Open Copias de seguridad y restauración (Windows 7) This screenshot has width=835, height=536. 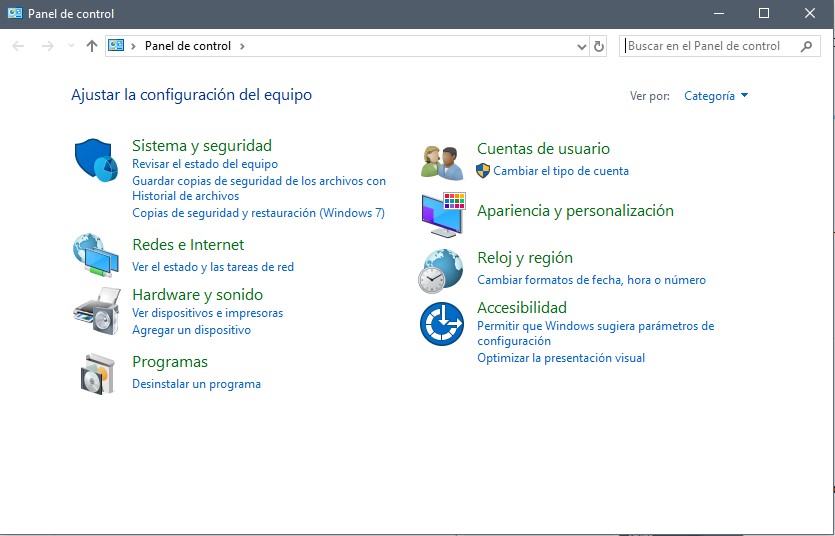tap(258, 213)
